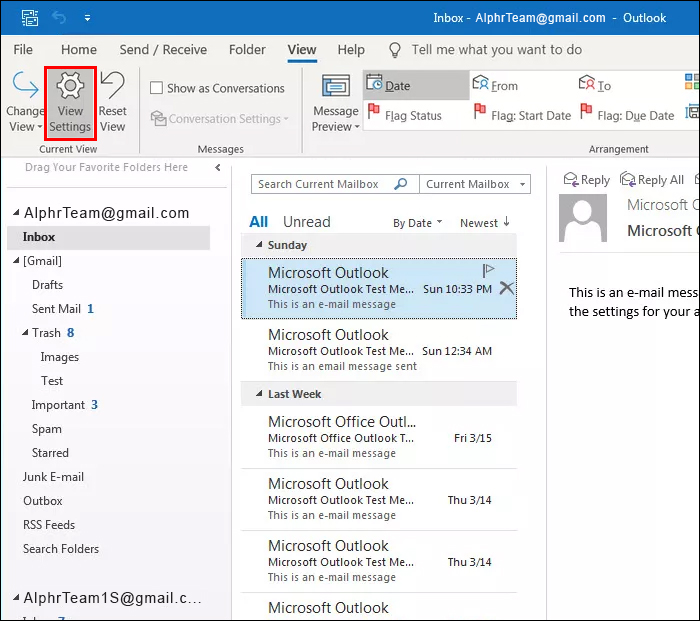Arrange by Flag: Start Date
Viewport: 700px width, 621px height.
(522, 115)
